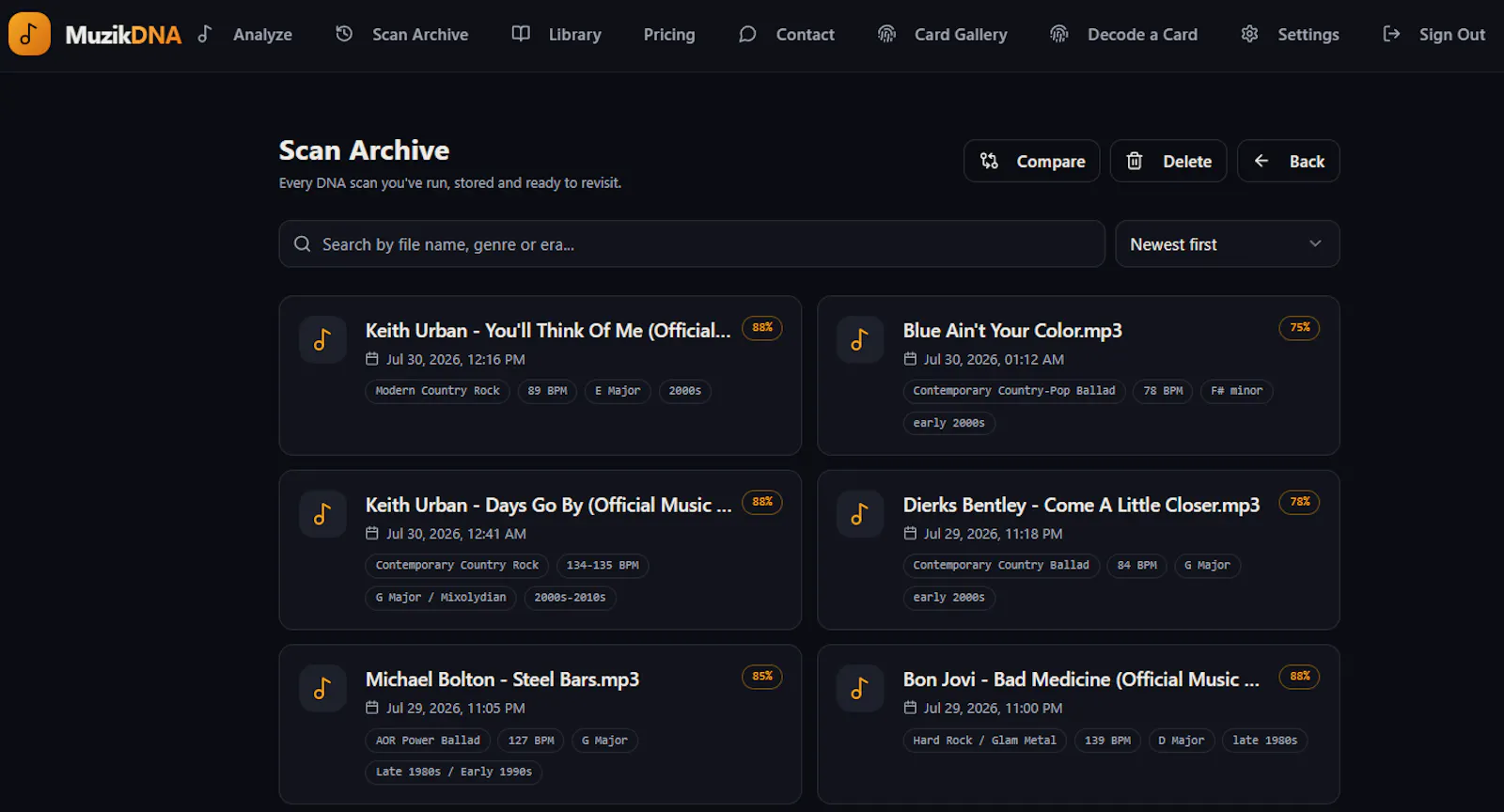This screenshot has height=812, width=1504.
Task: Click music note icon on Blue Ain't Your Color card
Action: click(x=860, y=339)
